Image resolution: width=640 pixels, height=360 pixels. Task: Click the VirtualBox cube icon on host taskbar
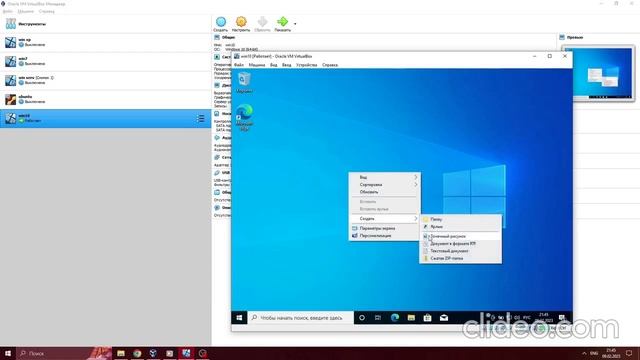tap(153, 353)
